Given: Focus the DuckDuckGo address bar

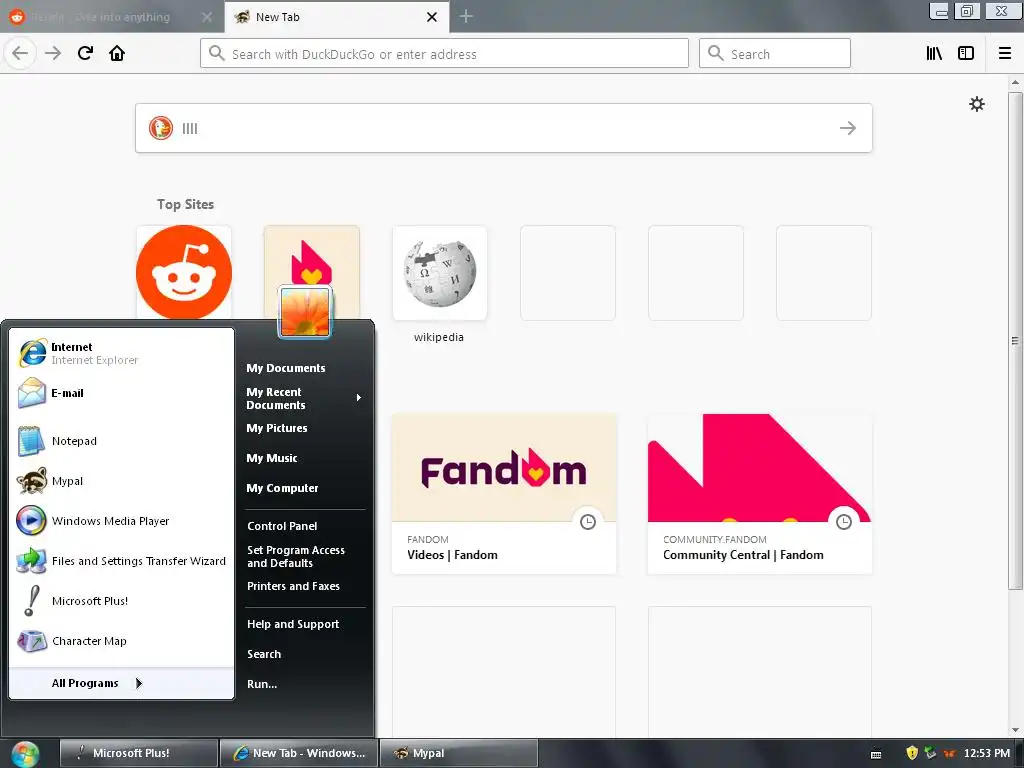Looking at the screenshot, I should click(x=444, y=54).
